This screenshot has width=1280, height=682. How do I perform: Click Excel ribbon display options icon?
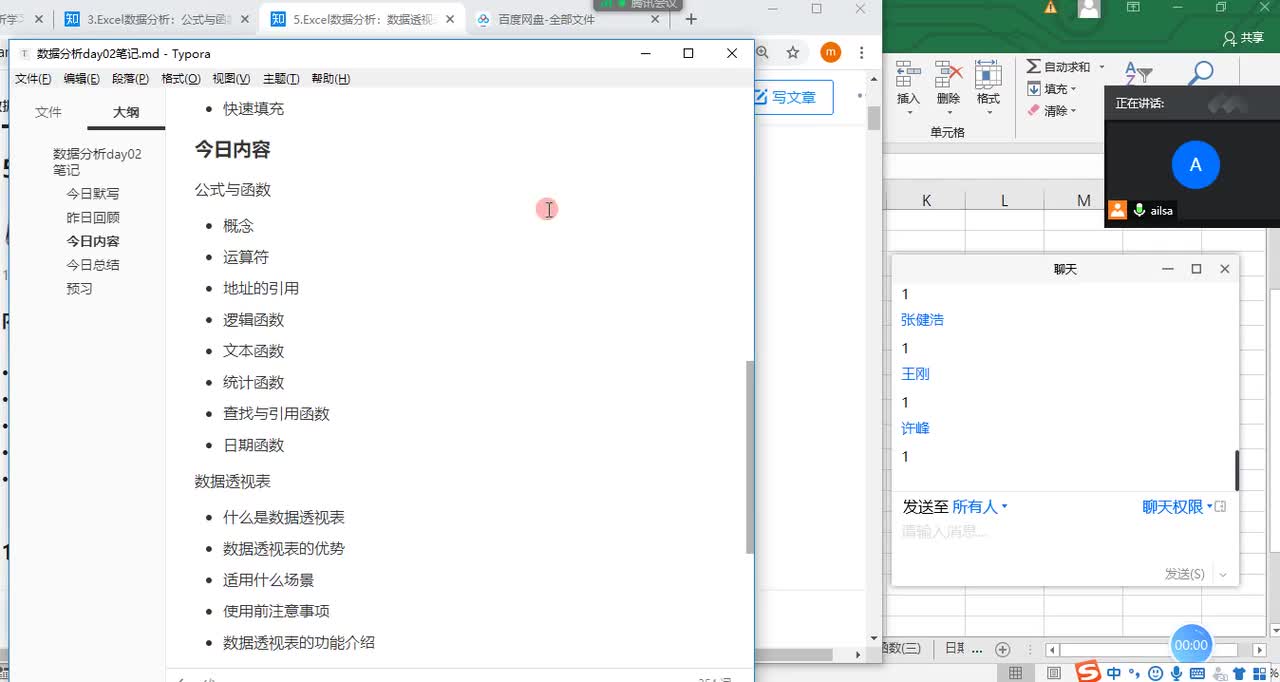click(1133, 8)
